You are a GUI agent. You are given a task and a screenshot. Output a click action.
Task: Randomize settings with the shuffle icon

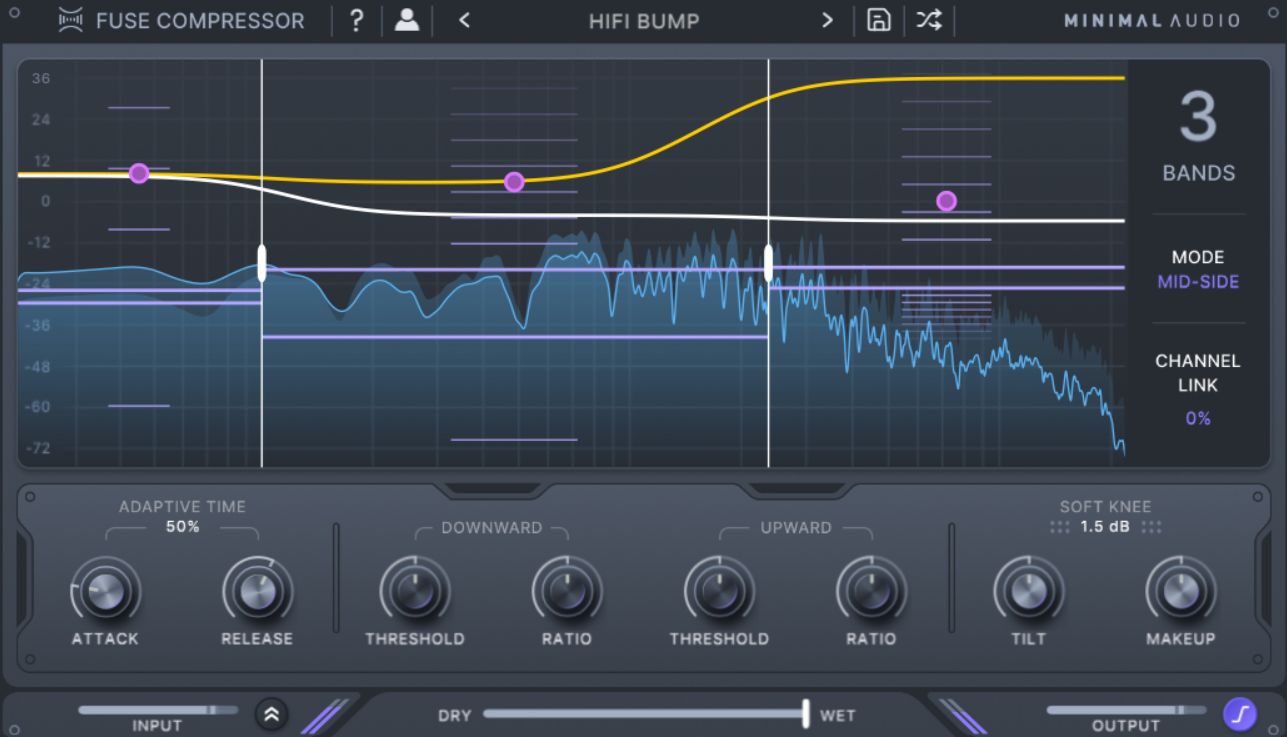point(929,20)
